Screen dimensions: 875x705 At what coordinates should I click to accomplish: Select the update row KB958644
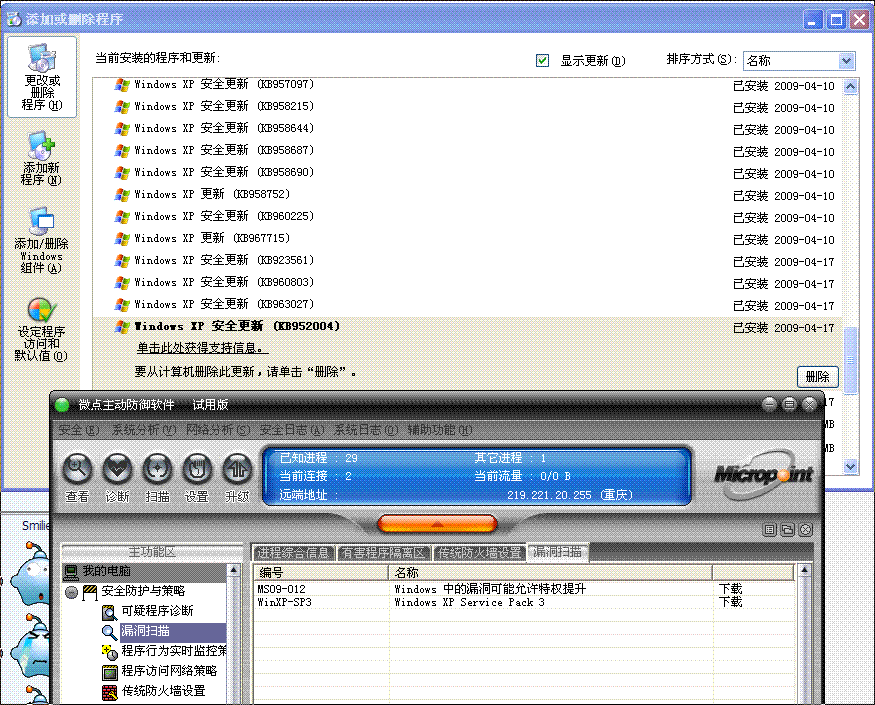tap(468, 129)
